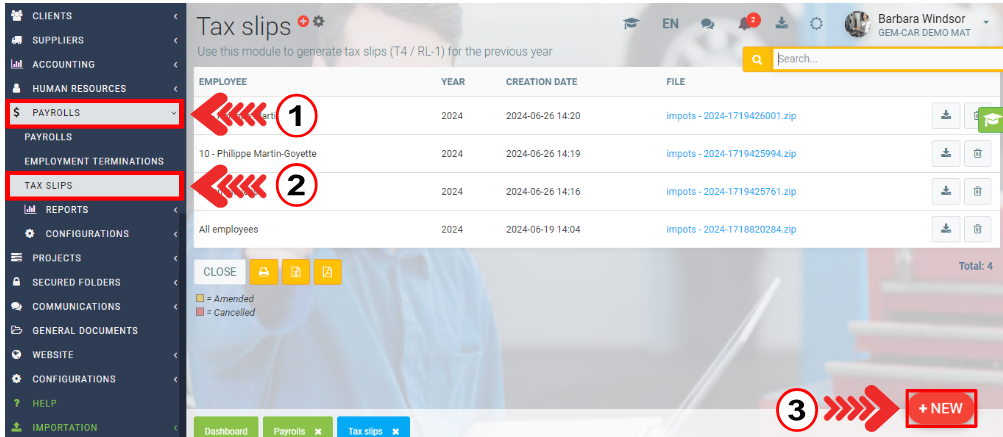The height and width of the screenshot is (437, 1003).
Task: Close the Payrolls tab
Action: click(318, 431)
